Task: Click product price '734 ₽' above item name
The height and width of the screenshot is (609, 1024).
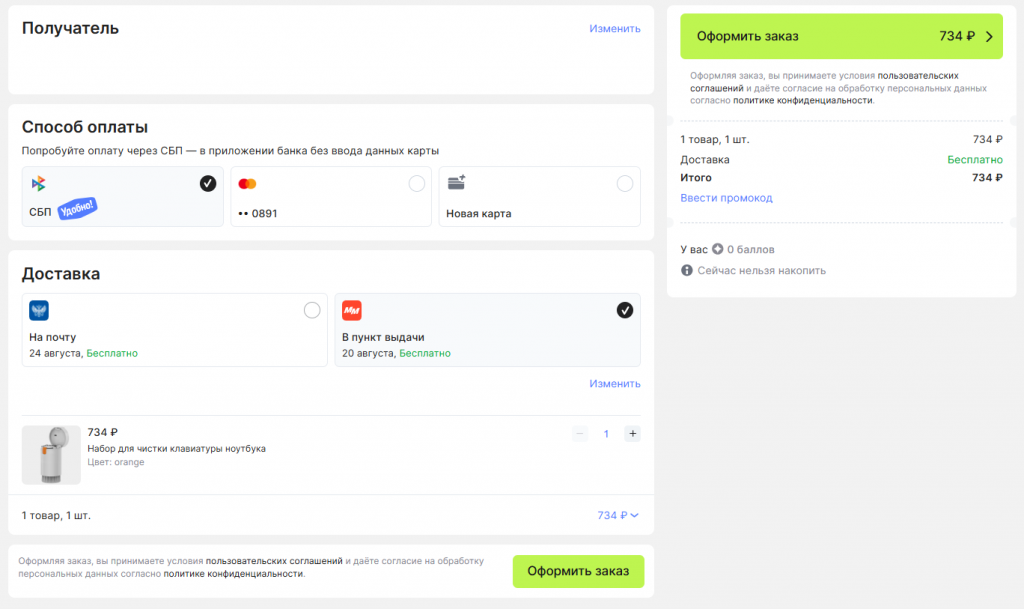Action: click(103, 432)
